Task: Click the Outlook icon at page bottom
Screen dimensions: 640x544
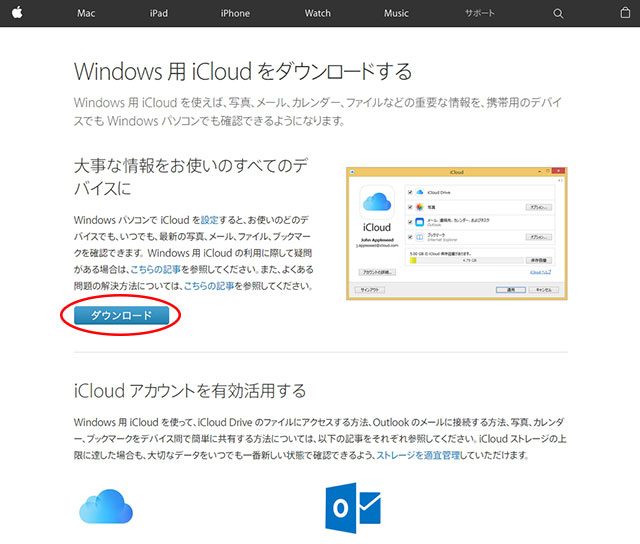Action: (353, 508)
